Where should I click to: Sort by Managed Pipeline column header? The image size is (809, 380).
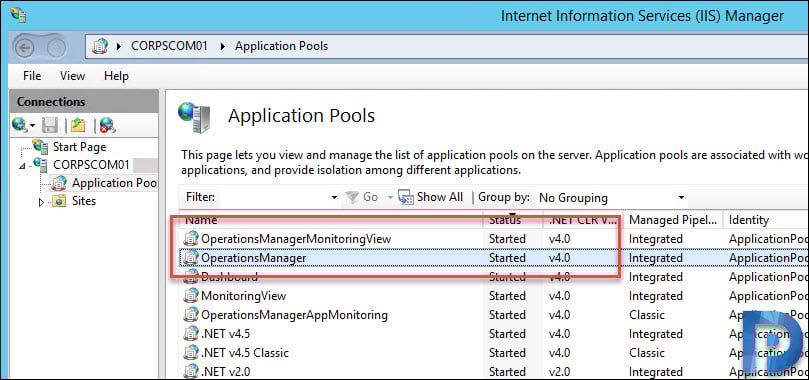[673, 220]
